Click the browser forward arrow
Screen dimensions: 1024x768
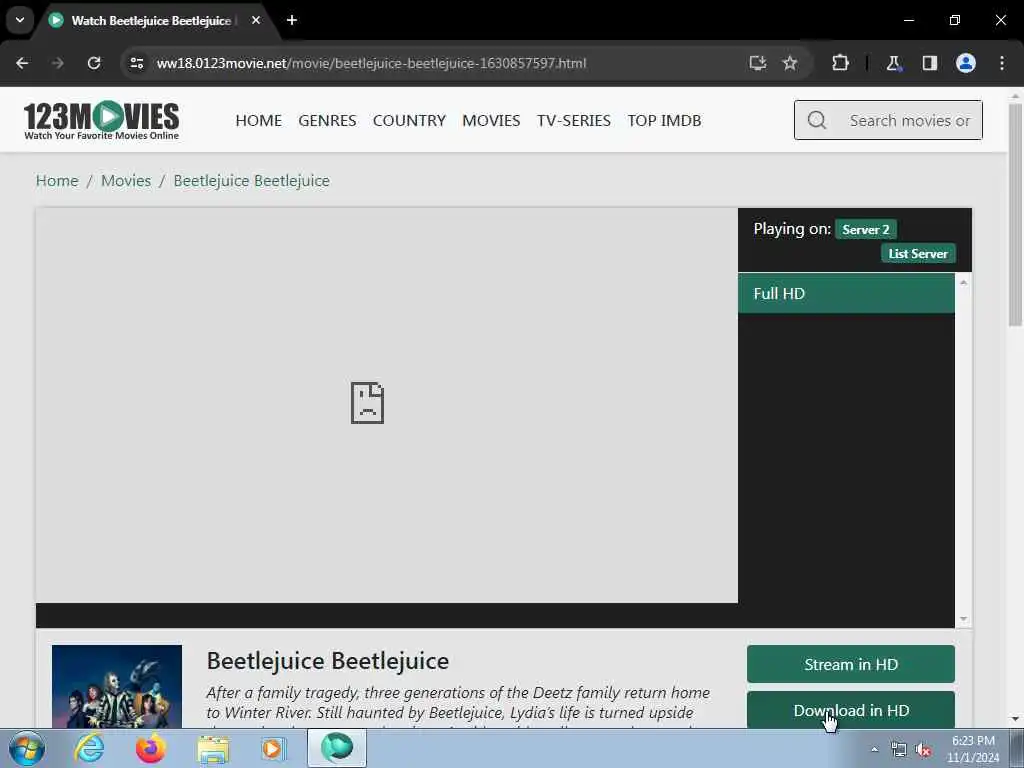pos(57,63)
